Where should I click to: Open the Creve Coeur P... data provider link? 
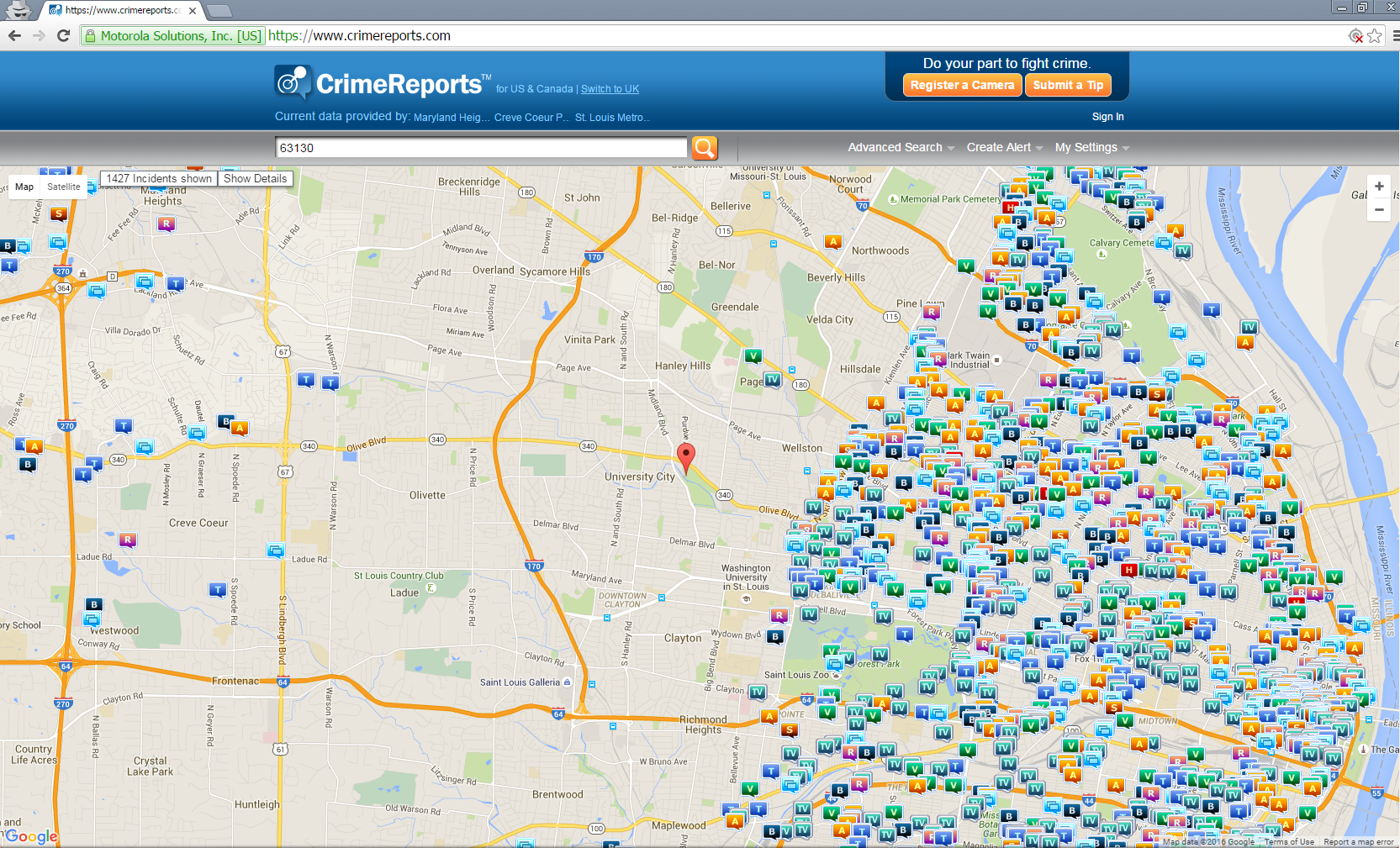[x=531, y=118]
